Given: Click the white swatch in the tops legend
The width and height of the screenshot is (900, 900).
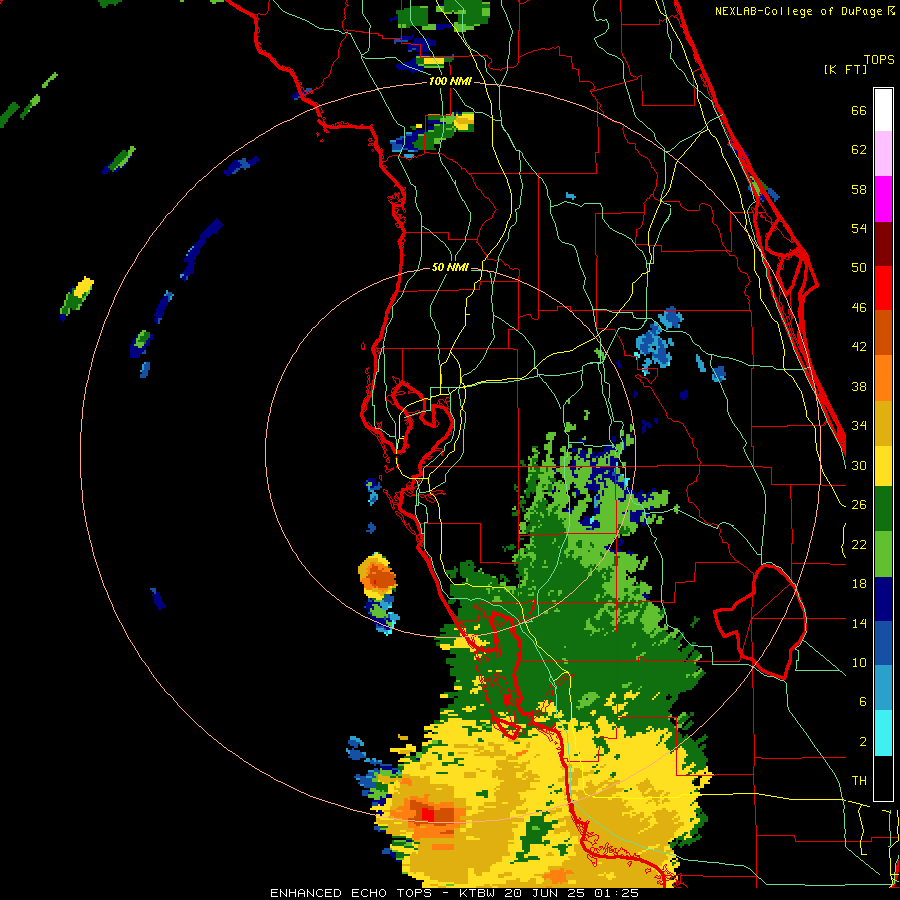Looking at the screenshot, I should (x=883, y=110).
